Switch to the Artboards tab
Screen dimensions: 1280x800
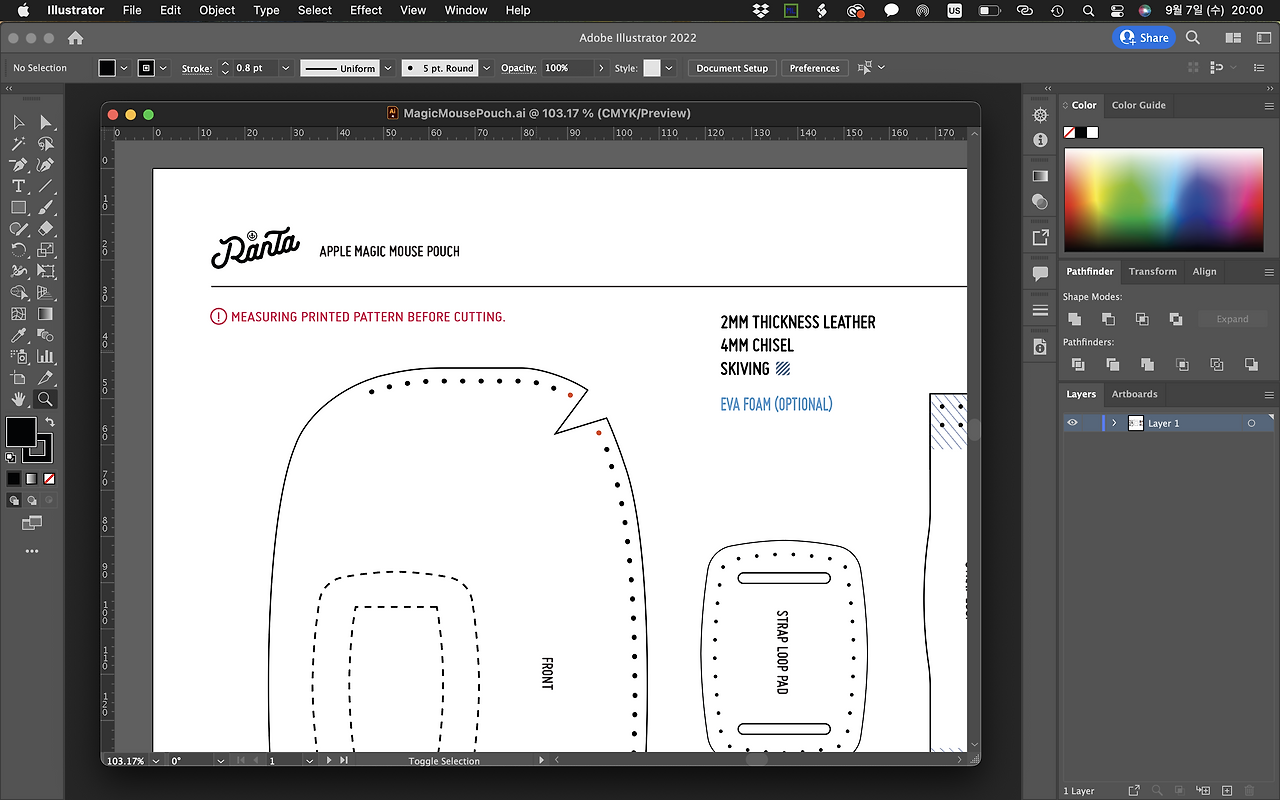tap(1134, 394)
